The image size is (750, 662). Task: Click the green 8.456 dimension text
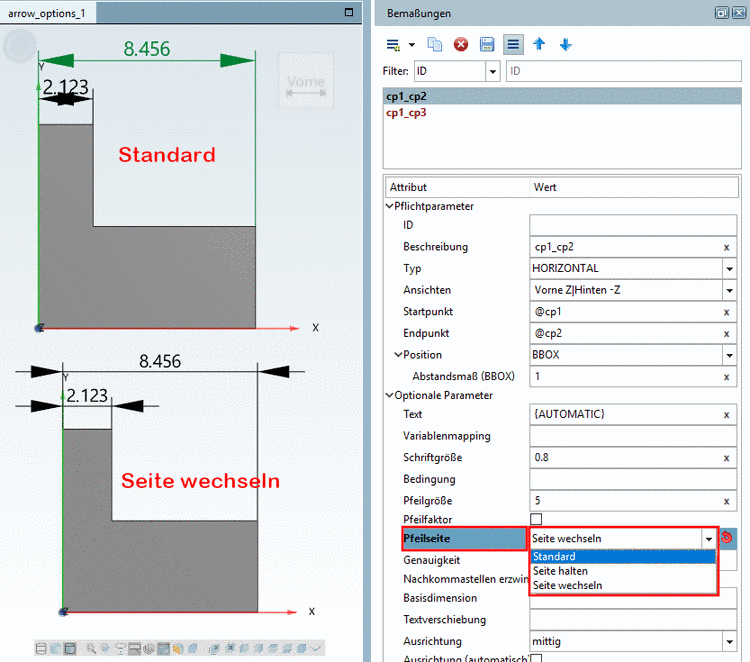147,49
